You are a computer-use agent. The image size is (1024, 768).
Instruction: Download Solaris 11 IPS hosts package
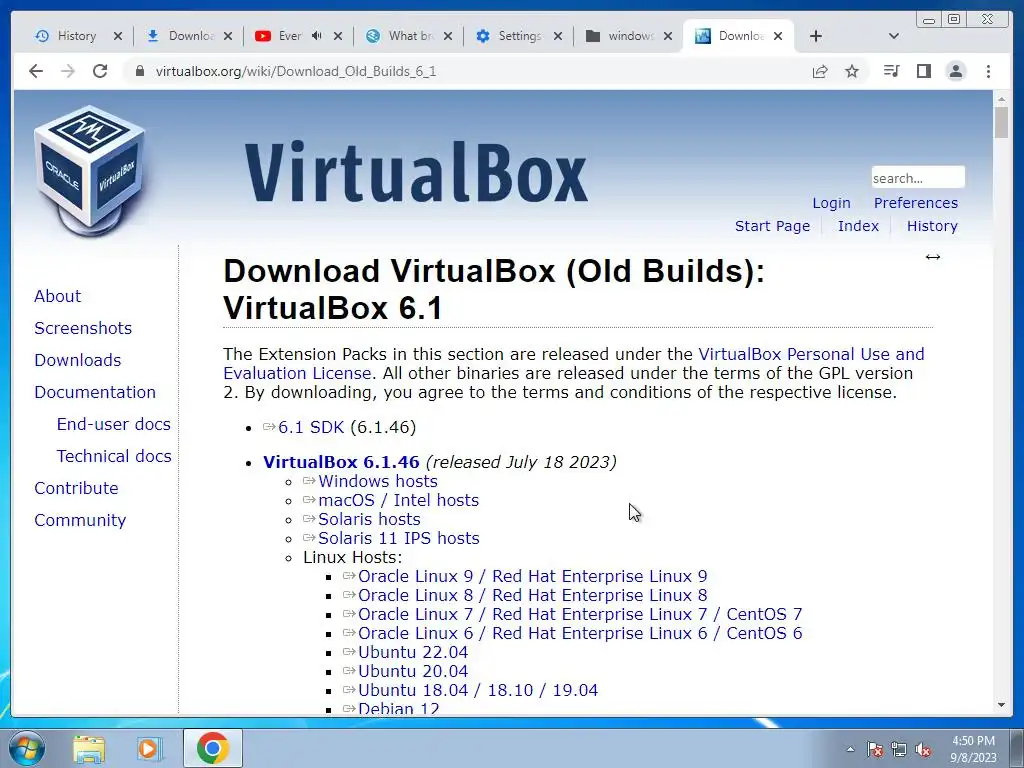[398, 538]
